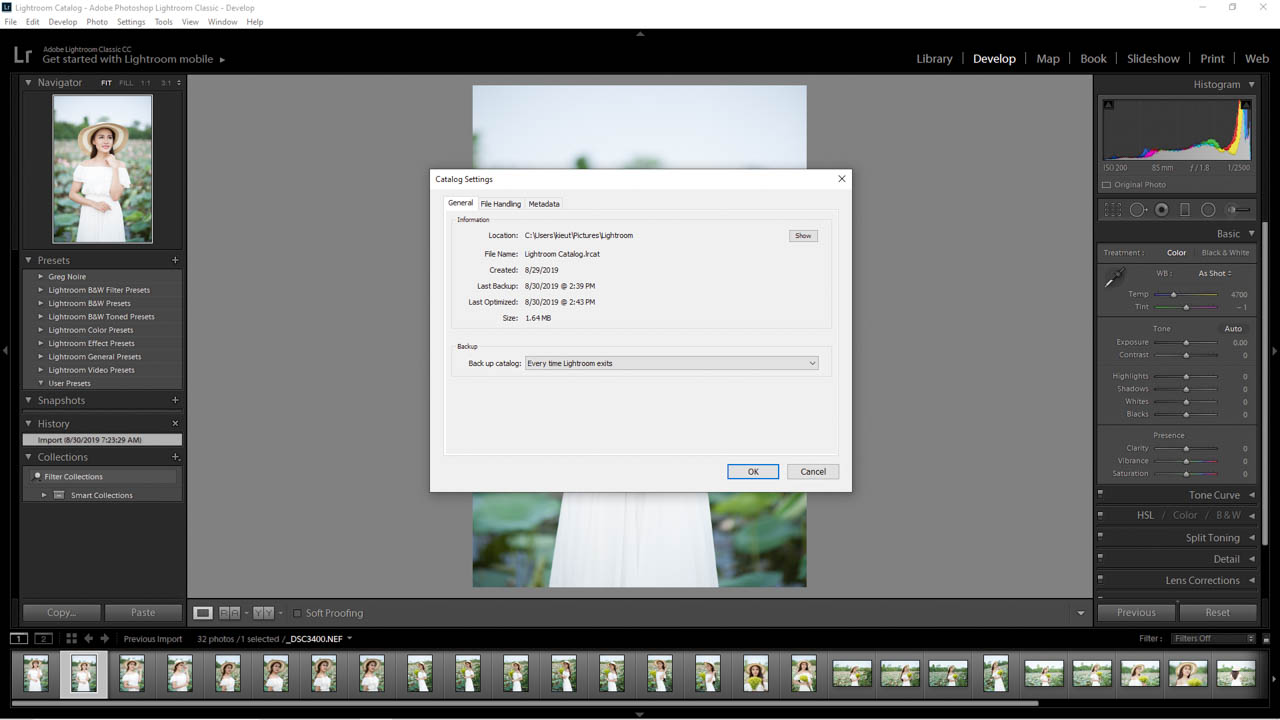The height and width of the screenshot is (720, 1280).
Task: Select the Spot Removal tool
Action: [1136, 209]
